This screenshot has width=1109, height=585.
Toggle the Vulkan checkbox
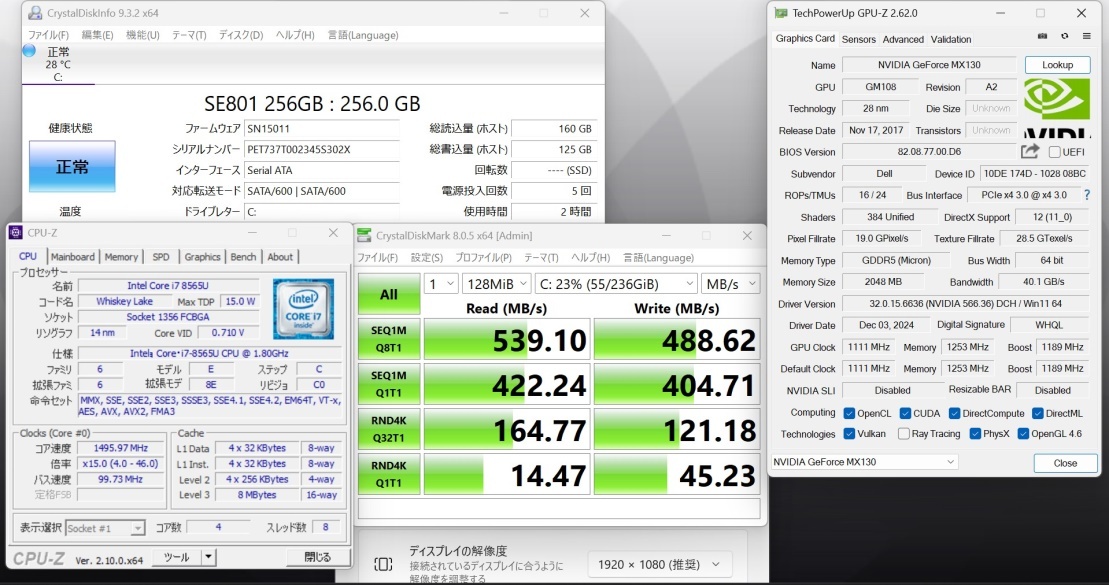[x=849, y=434]
